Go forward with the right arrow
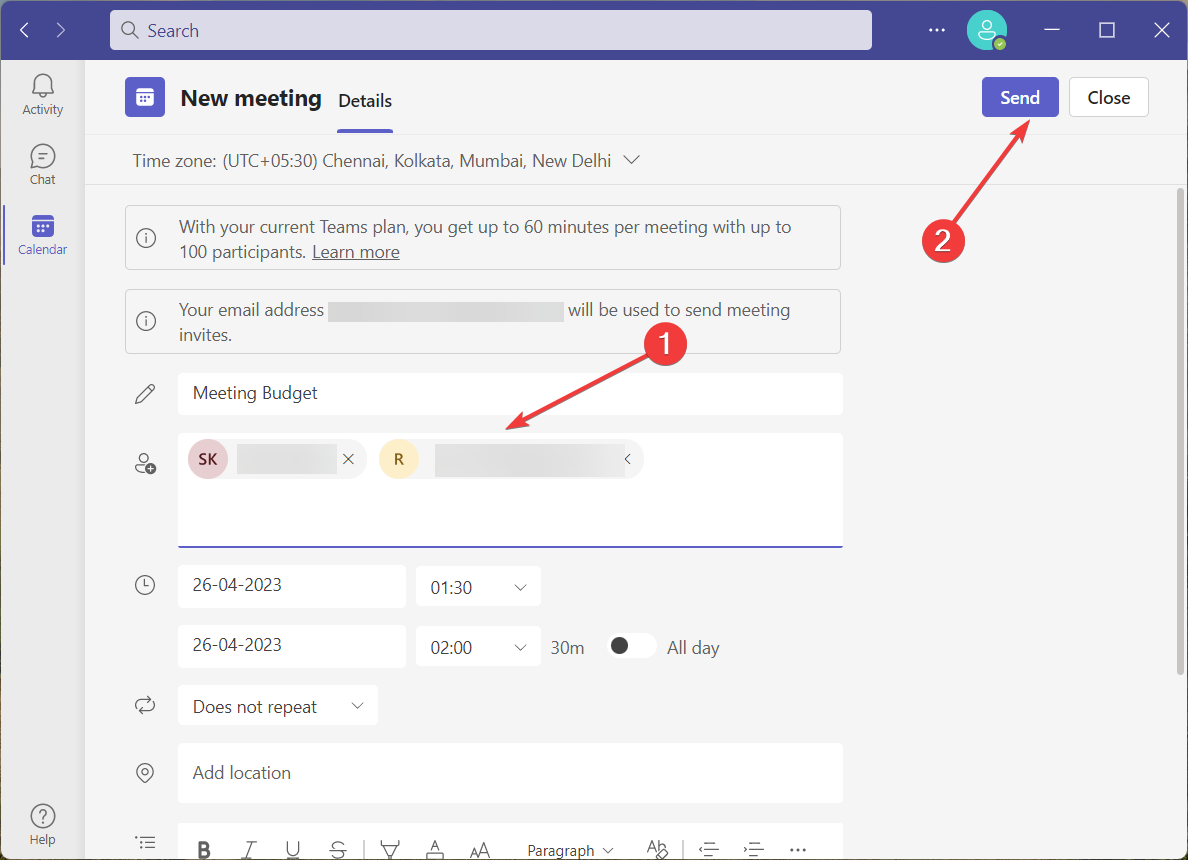This screenshot has width=1188, height=860. click(x=61, y=30)
